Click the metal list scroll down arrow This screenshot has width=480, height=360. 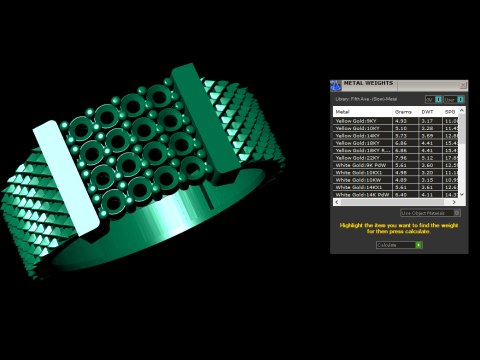(462, 194)
